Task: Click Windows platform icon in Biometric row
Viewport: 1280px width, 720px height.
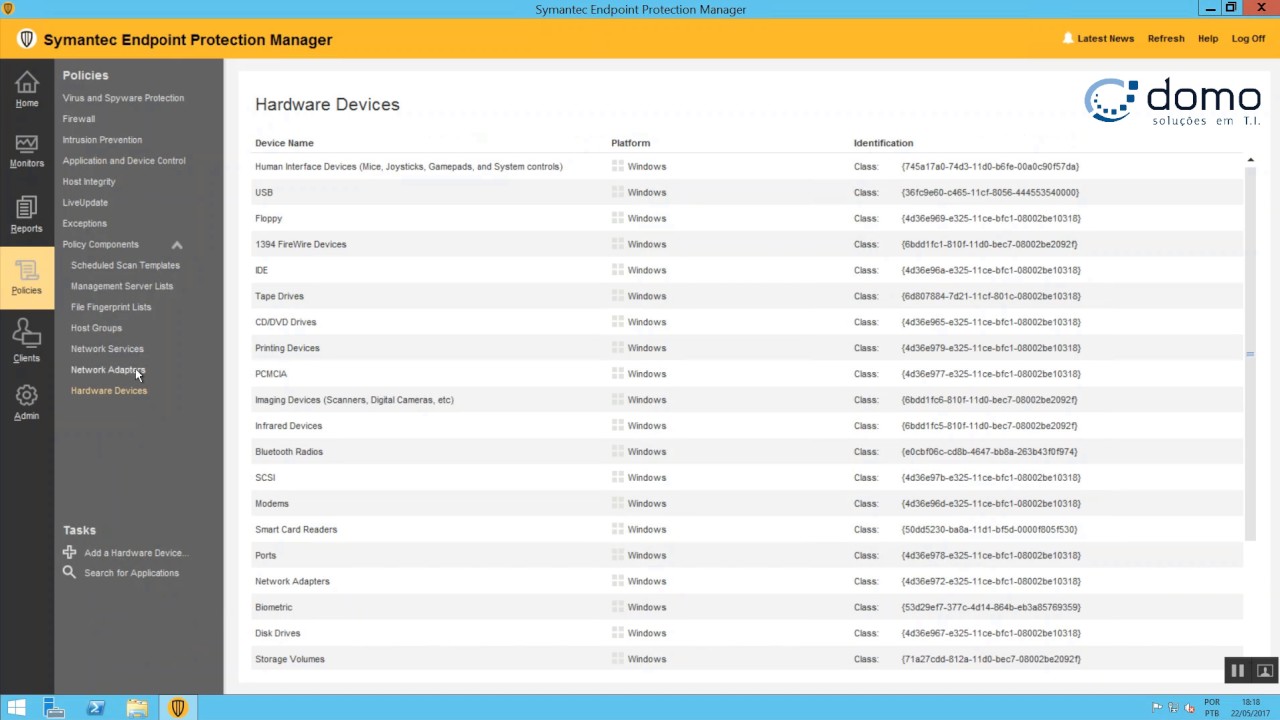Action: pyautogui.click(x=618, y=607)
